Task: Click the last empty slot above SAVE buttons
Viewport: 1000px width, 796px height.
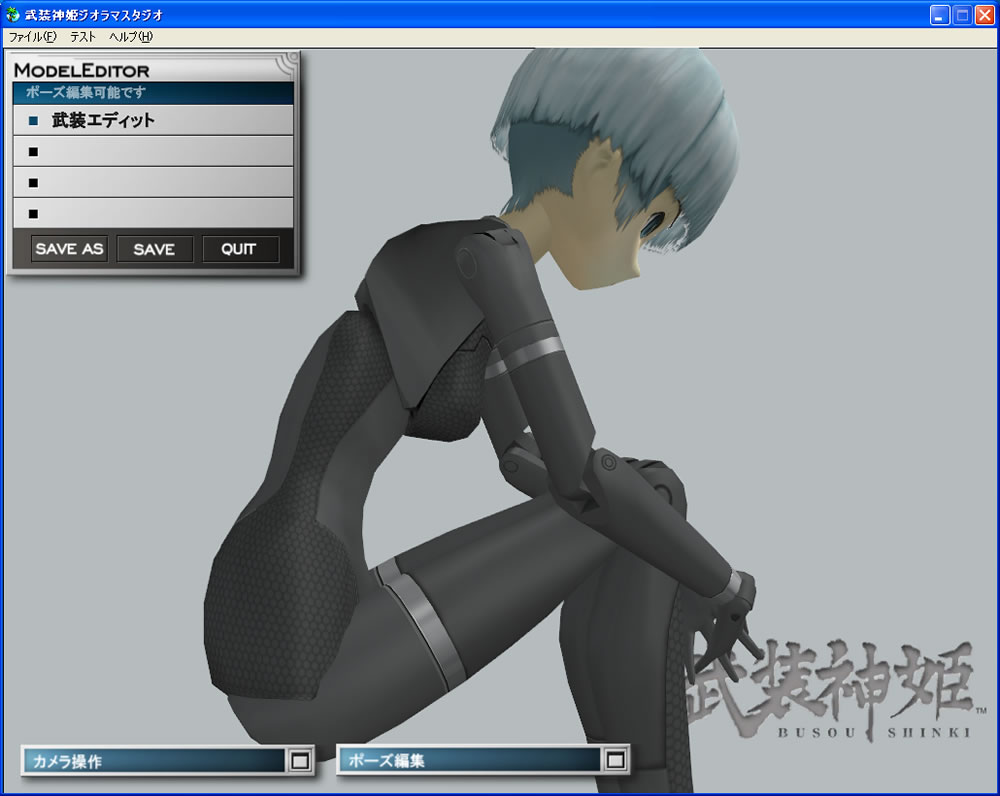Action: point(153,213)
